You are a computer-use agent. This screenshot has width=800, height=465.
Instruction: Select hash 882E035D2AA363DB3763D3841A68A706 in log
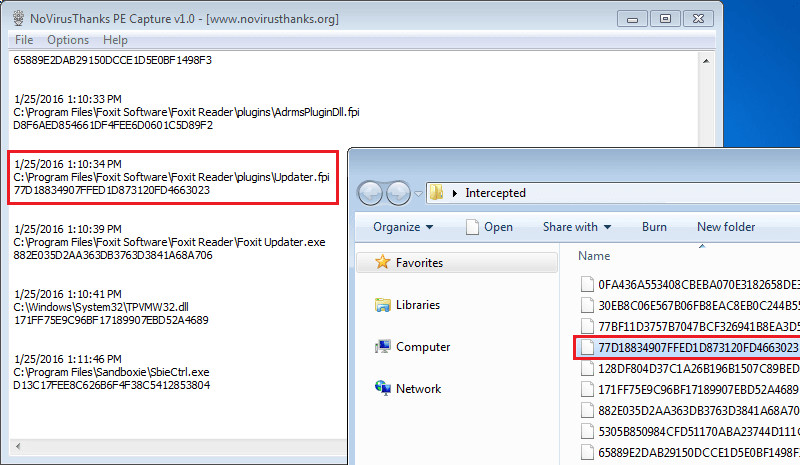click(113, 255)
